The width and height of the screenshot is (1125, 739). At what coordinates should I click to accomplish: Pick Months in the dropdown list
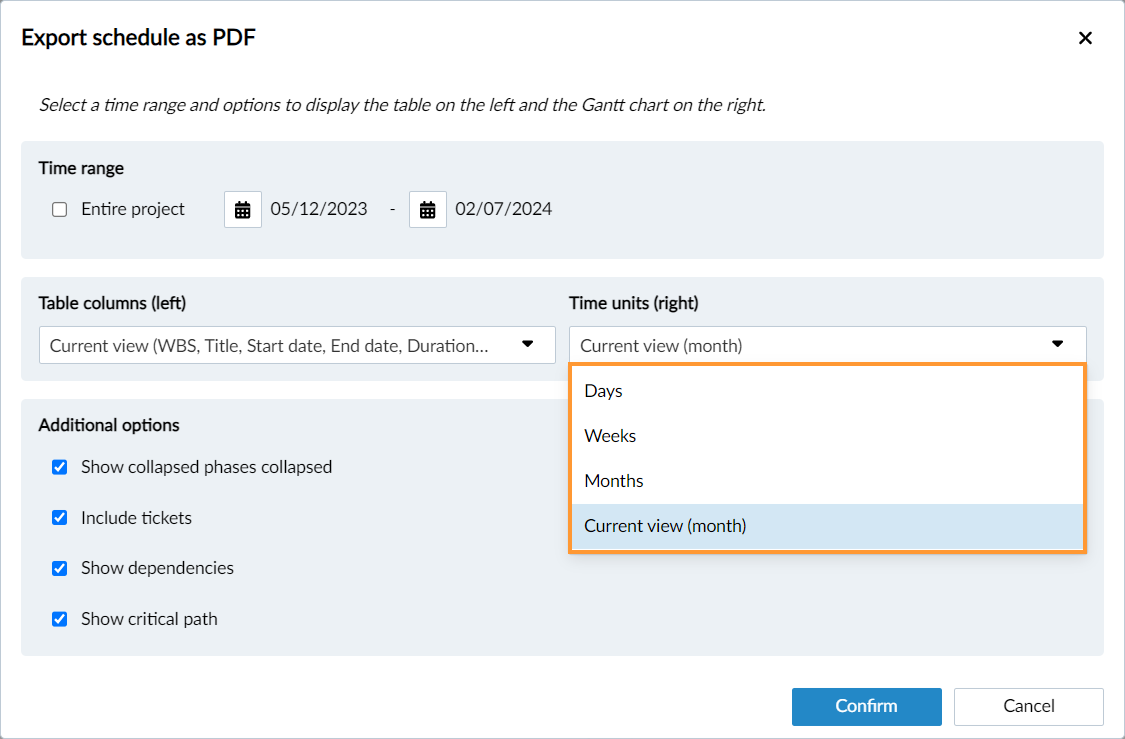coord(614,481)
